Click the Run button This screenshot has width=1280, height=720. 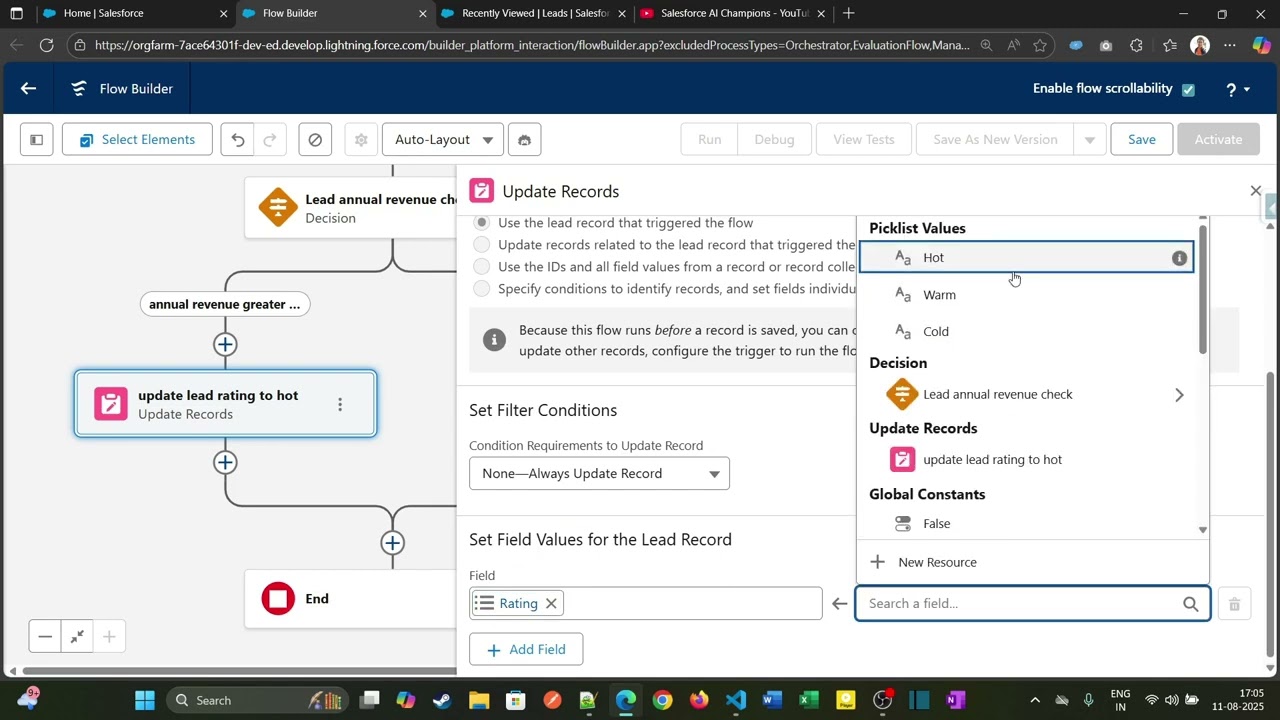pyautogui.click(x=710, y=140)
